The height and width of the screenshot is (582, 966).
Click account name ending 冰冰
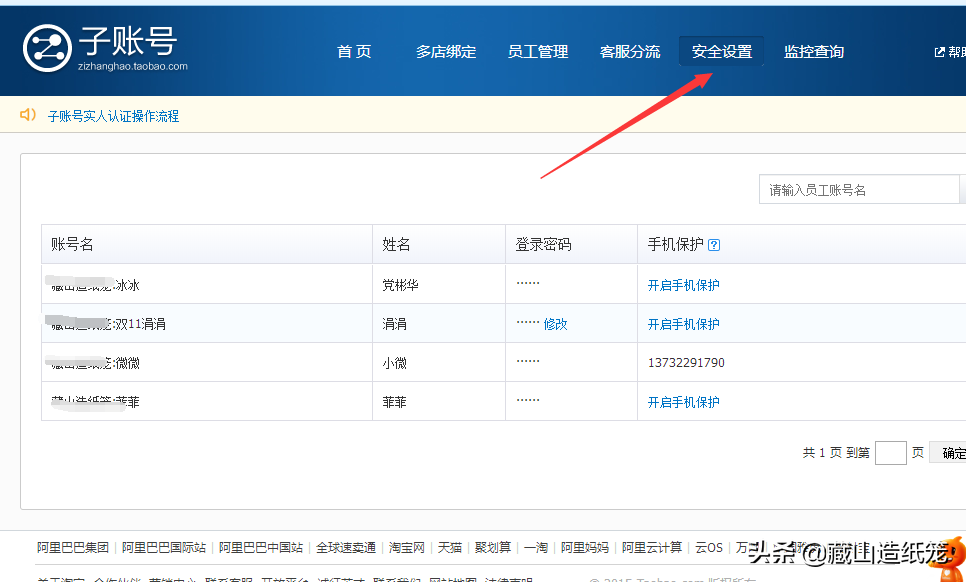point(95,285)
